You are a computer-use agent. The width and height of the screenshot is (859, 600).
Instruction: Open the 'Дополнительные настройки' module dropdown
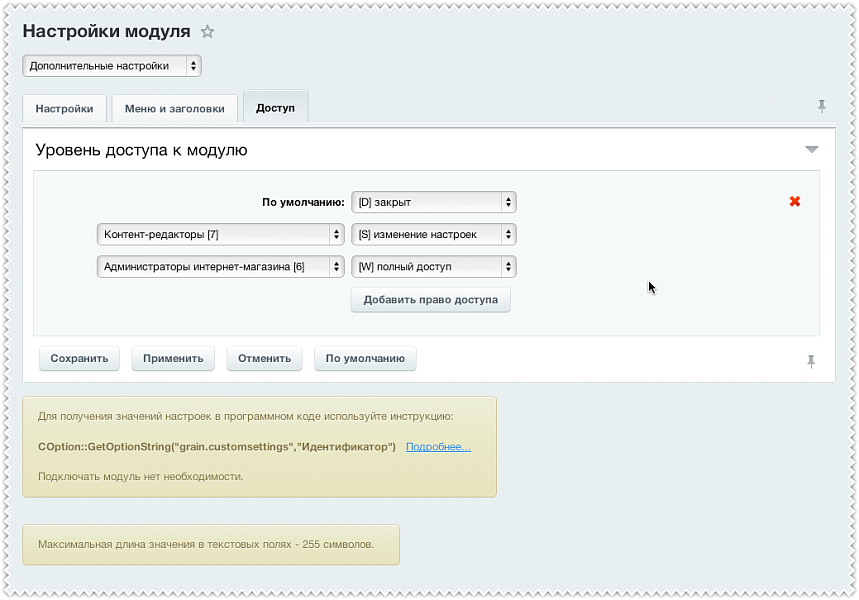pyautogui.click(x=111, y=66)
